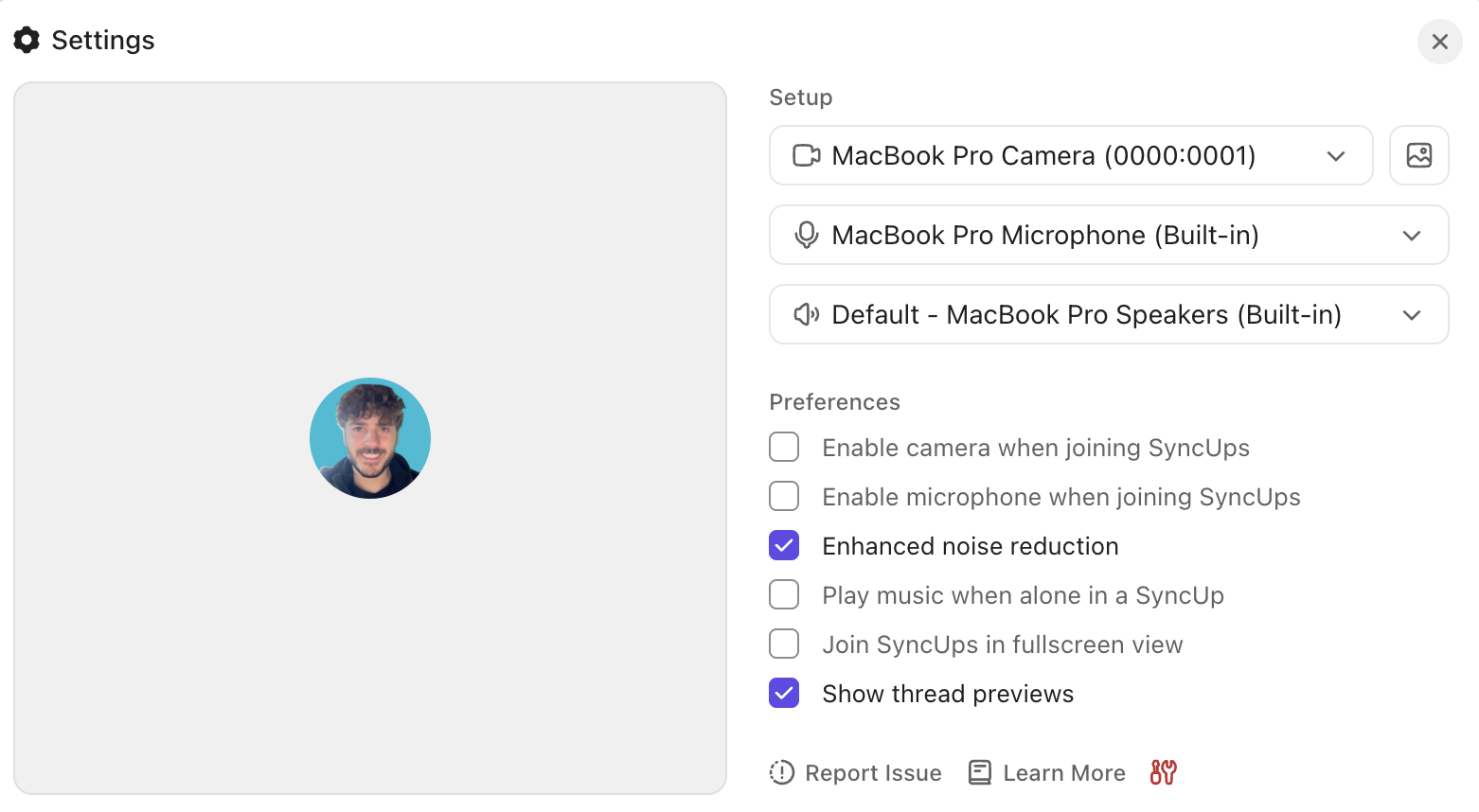The height and width of the screenshot is (812, 1479).
Task: Turn off Show thread previews
Action: pyautogui.click(x=784, y=693)
